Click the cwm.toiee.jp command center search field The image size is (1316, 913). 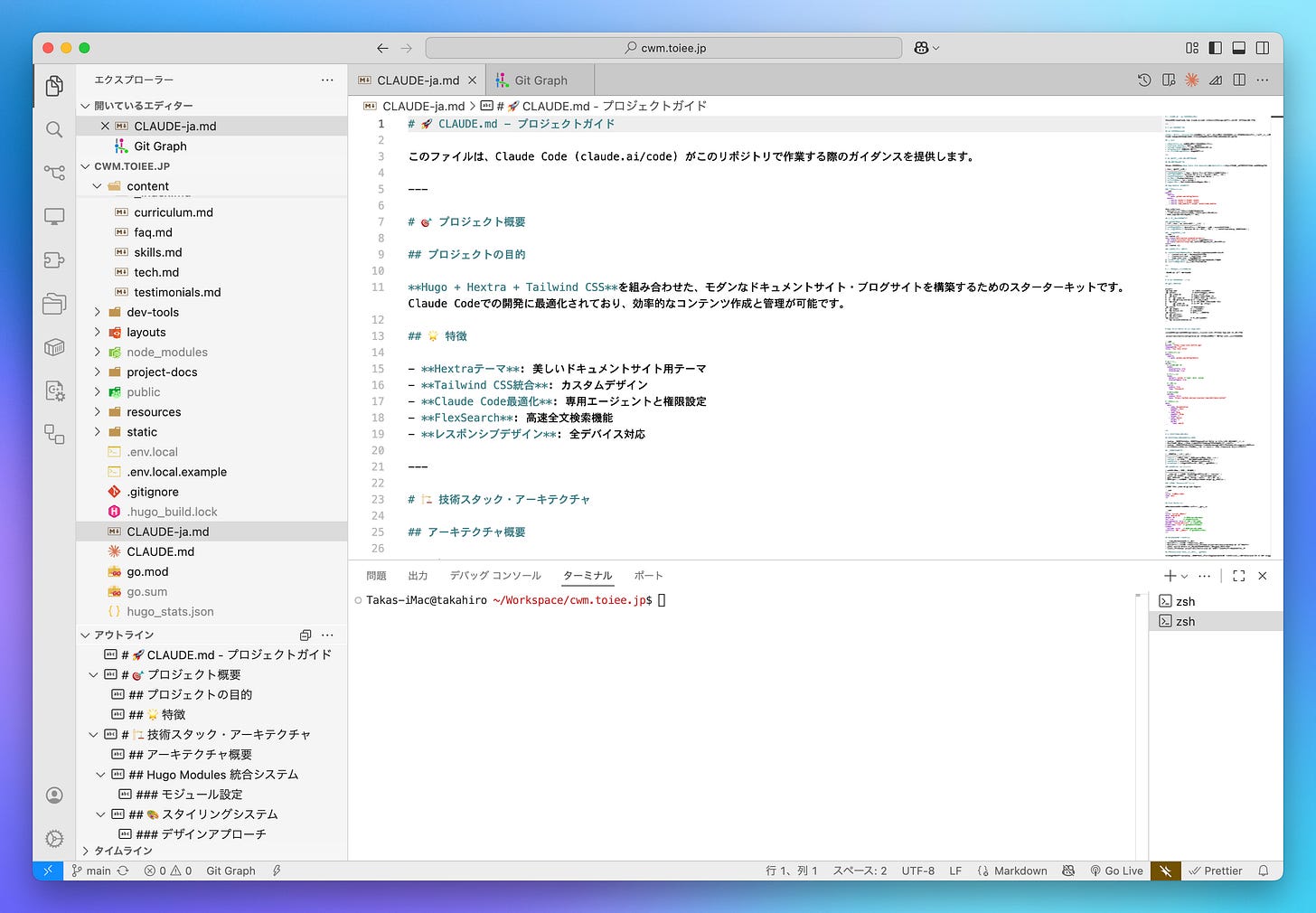(x=663, y=48)
